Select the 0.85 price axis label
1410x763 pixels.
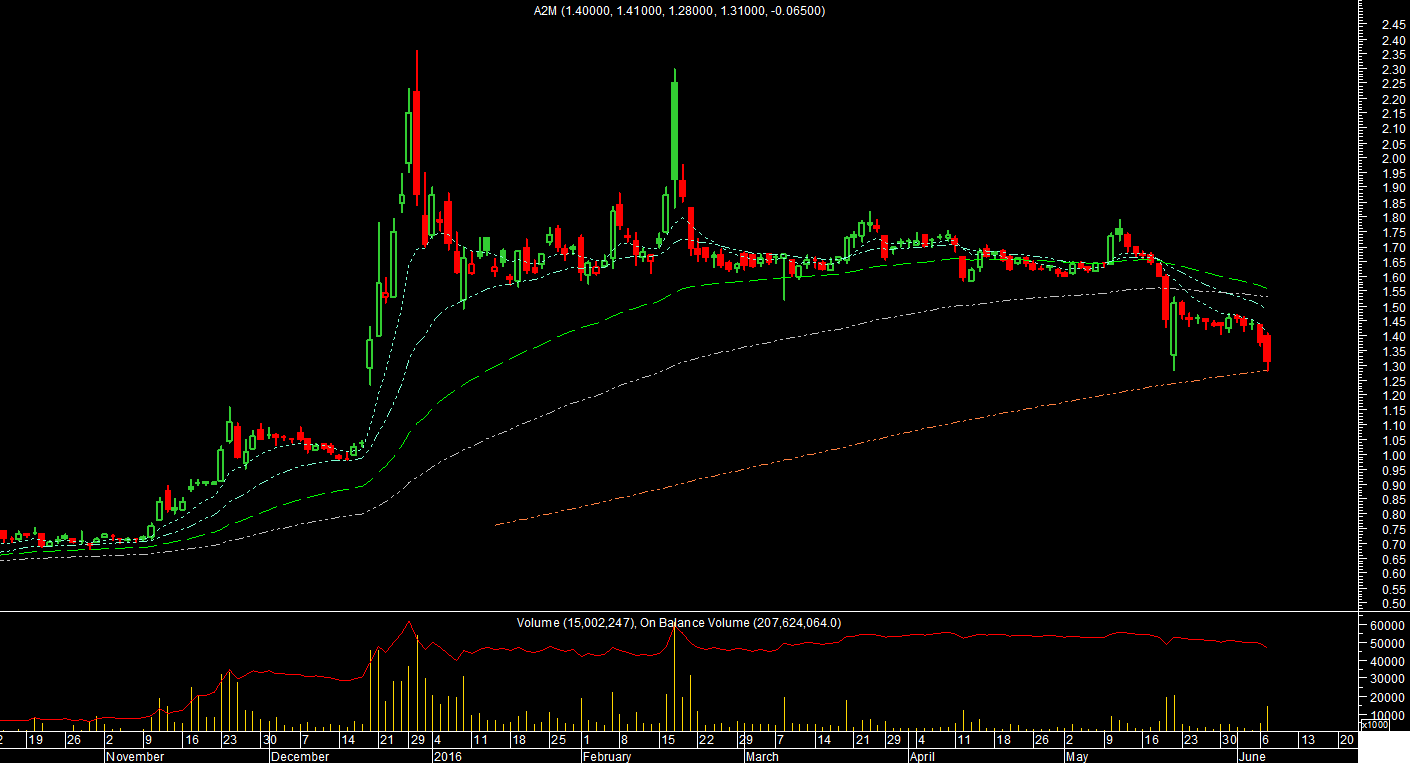1392,500
